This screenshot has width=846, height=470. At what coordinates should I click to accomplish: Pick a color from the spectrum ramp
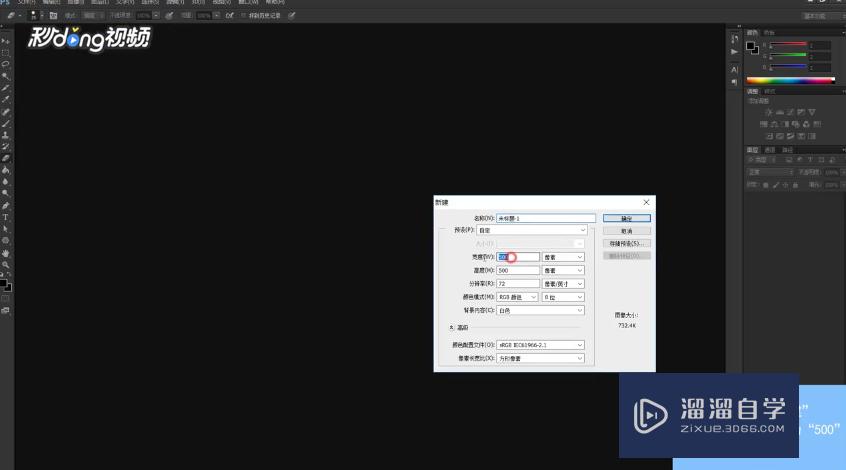[790, 80]
